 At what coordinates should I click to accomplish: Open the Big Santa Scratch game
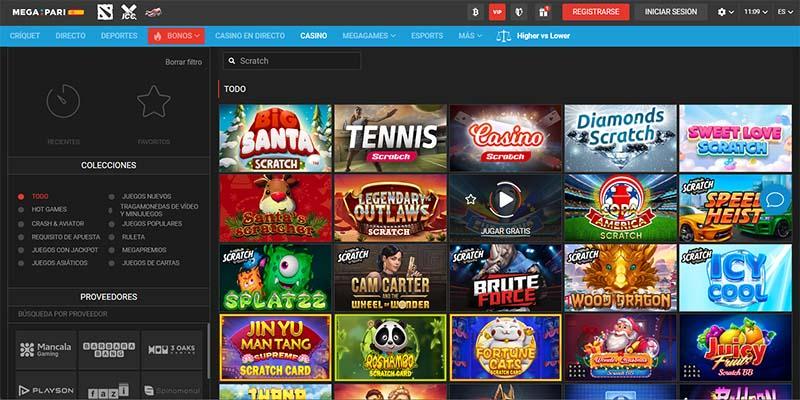276,138
